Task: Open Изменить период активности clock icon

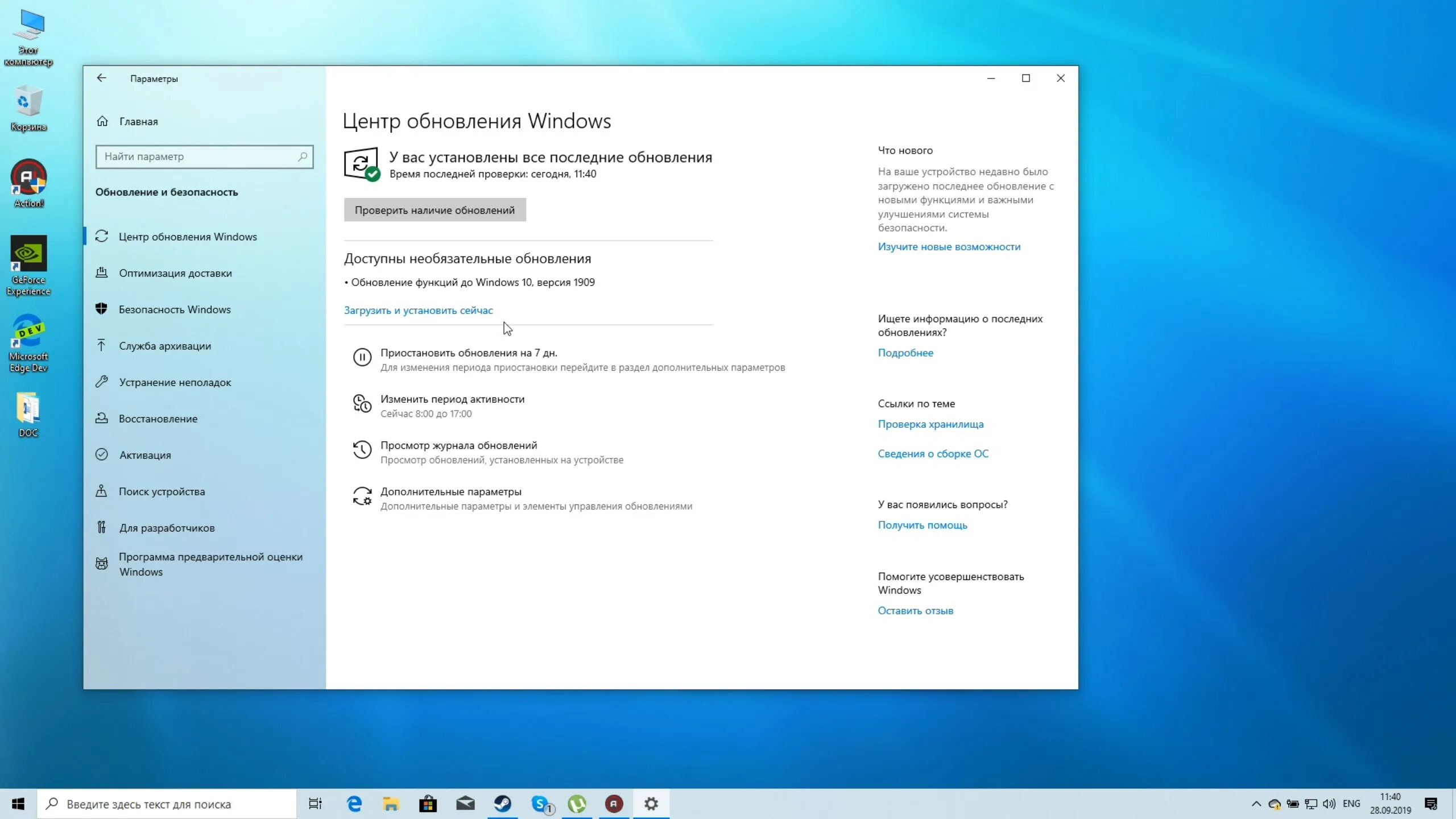Action: click(x=362, y=403)
